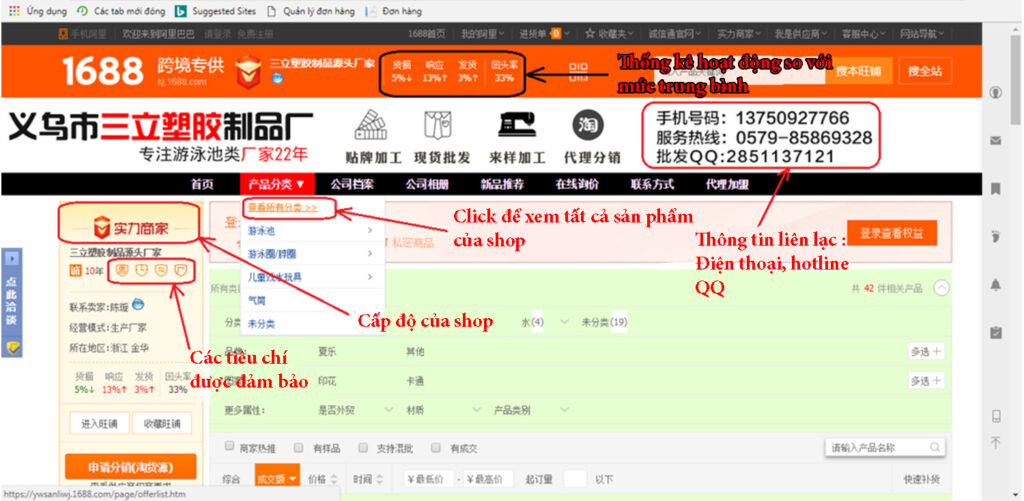Click the blue Wangwang chat icon beside 联系卖家

[x=137, y=304]
